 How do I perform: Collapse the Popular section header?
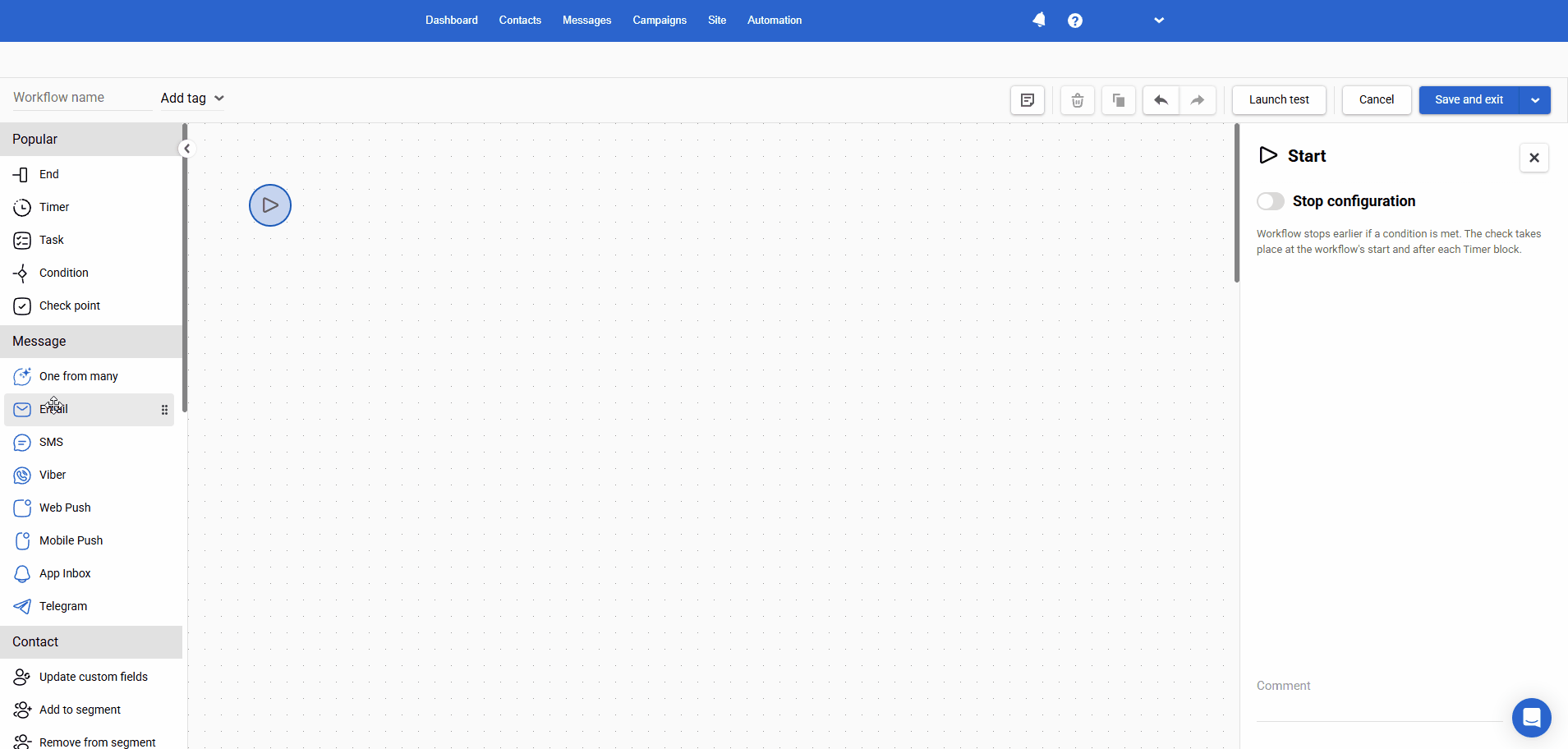point(91,140)
